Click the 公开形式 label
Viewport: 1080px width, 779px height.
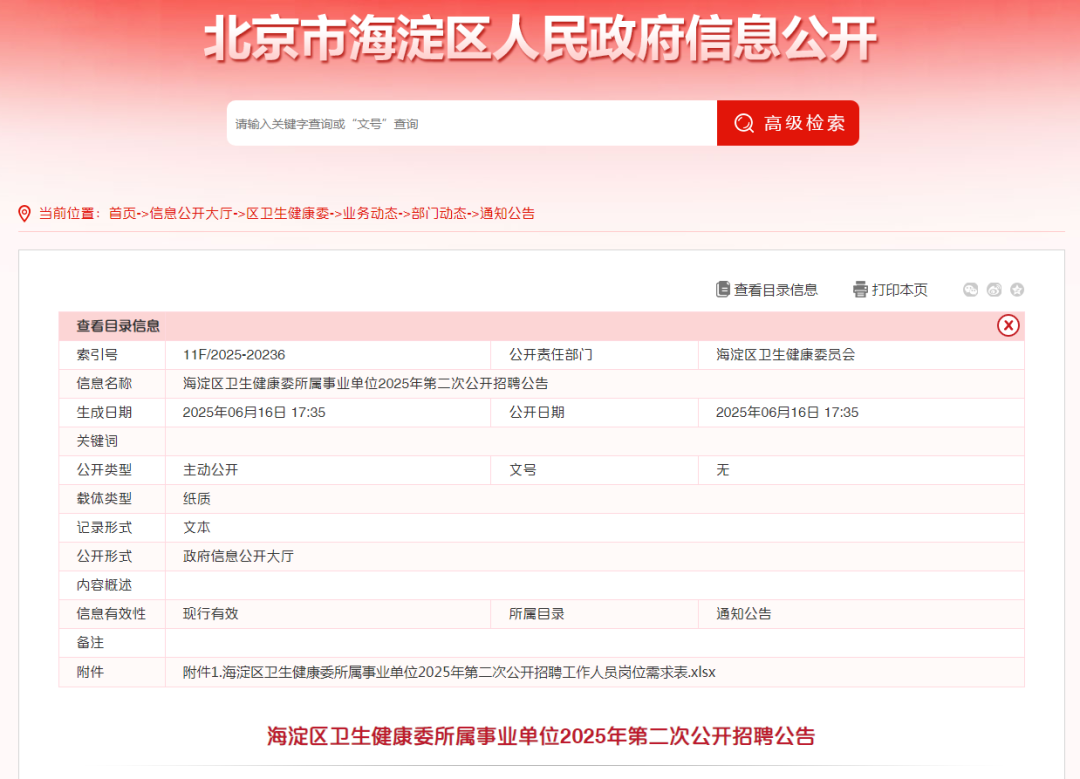pos(104,557)
